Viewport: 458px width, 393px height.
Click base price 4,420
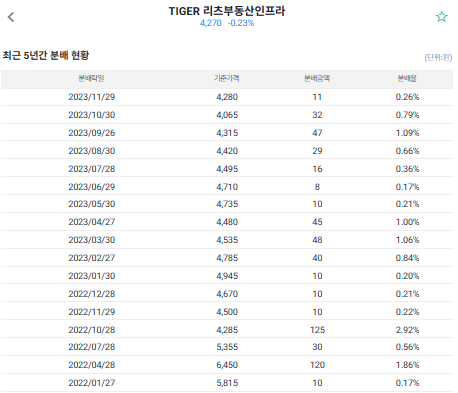(x=227, y=151)
